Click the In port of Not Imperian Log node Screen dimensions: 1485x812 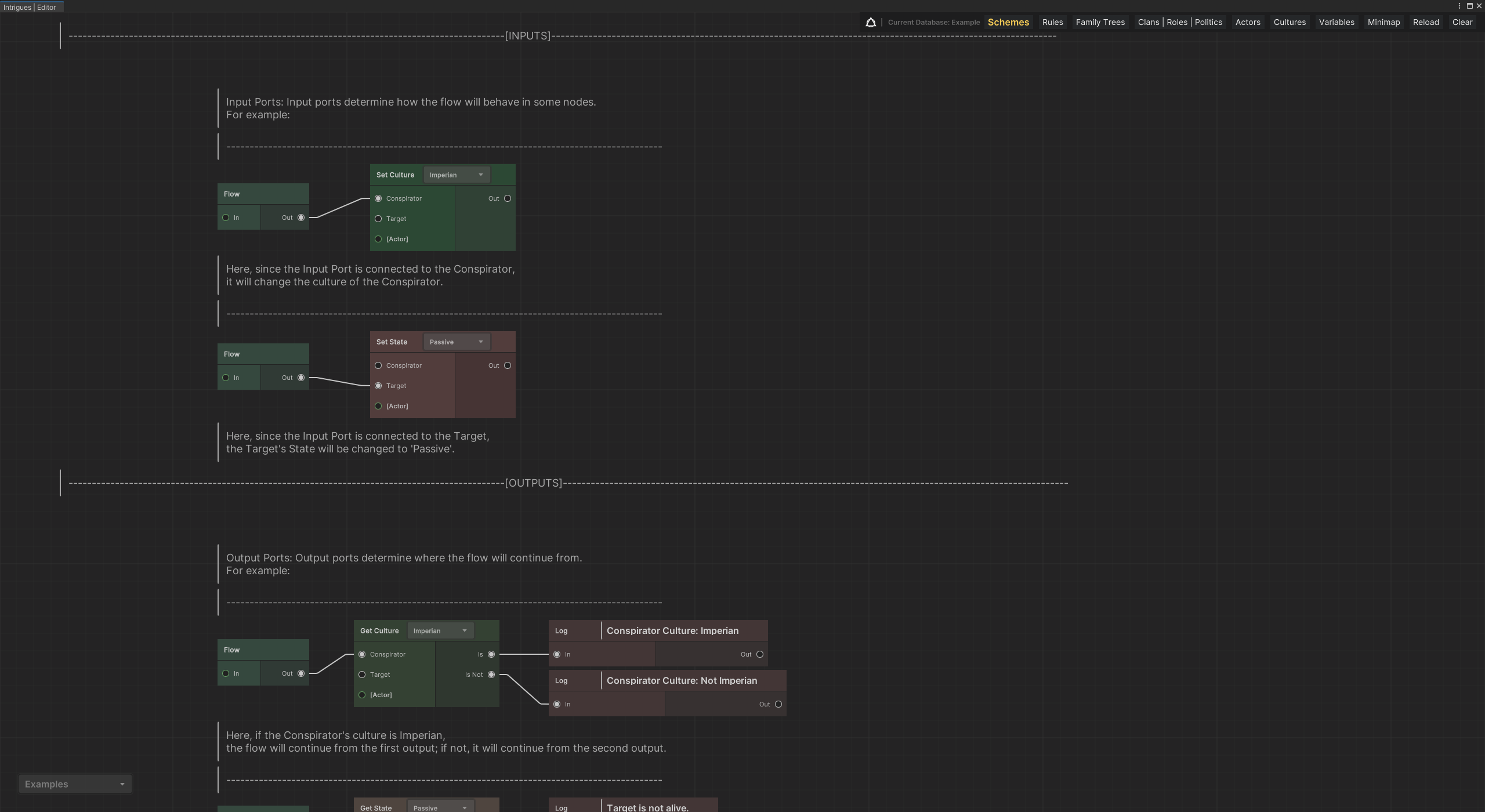pos(557,704)
